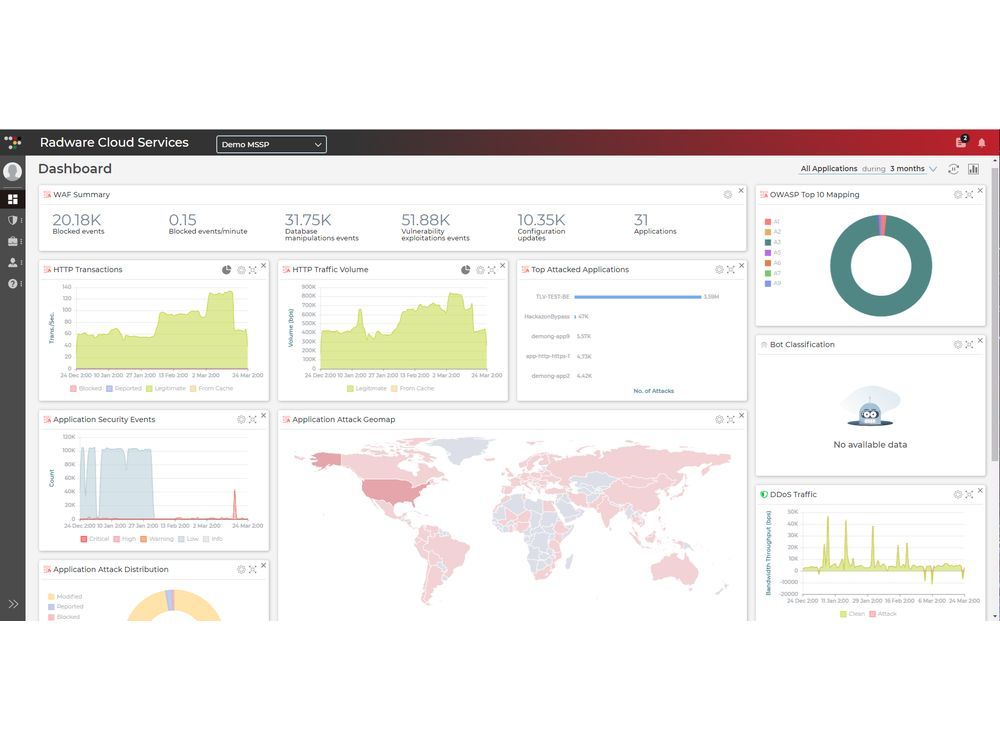Click All Applications to change application scope

click(830, 168)
